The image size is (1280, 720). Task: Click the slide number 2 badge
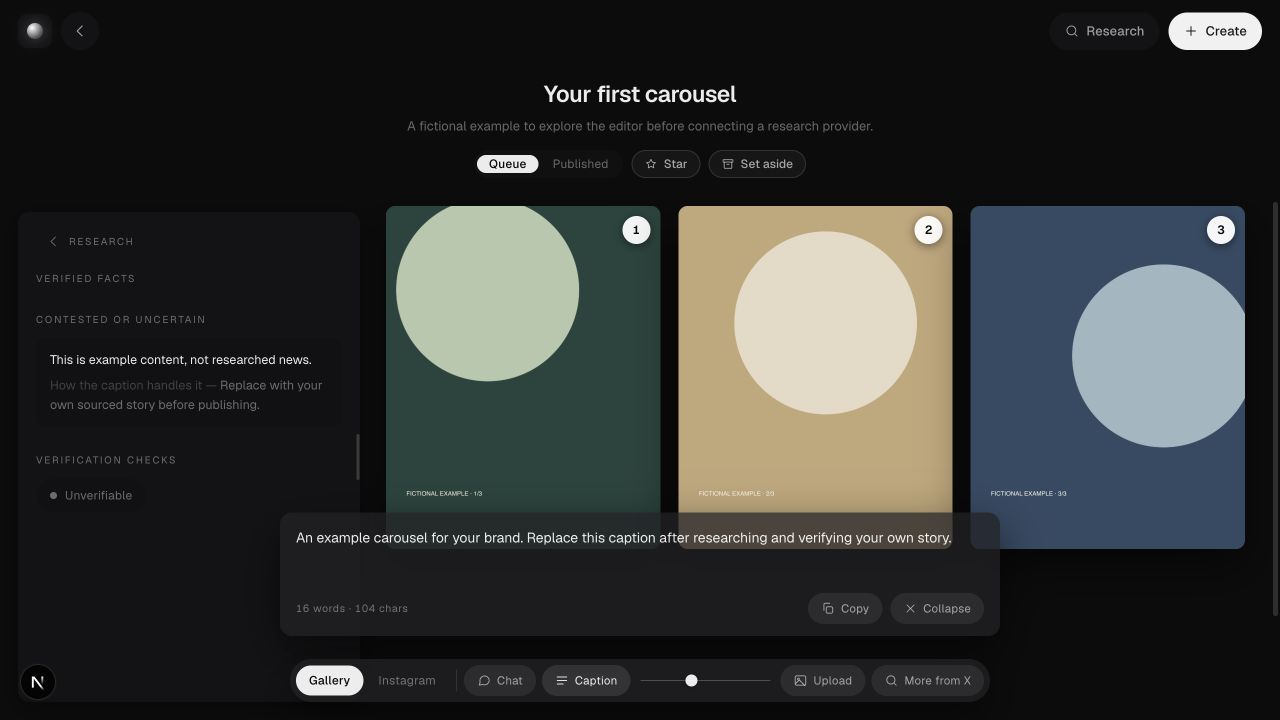928,230
